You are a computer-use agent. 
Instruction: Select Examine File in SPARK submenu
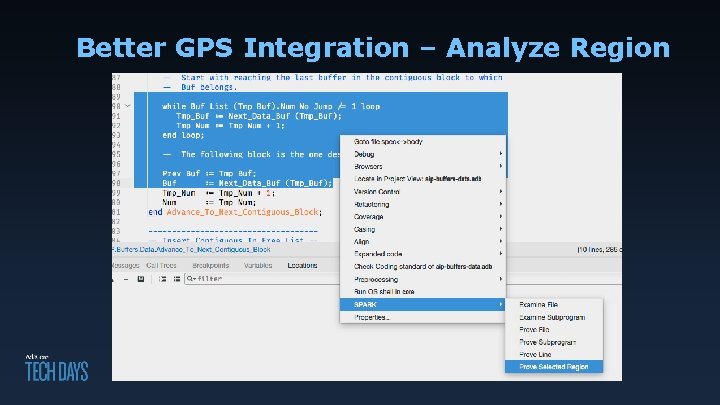click(x=554, y=305)
